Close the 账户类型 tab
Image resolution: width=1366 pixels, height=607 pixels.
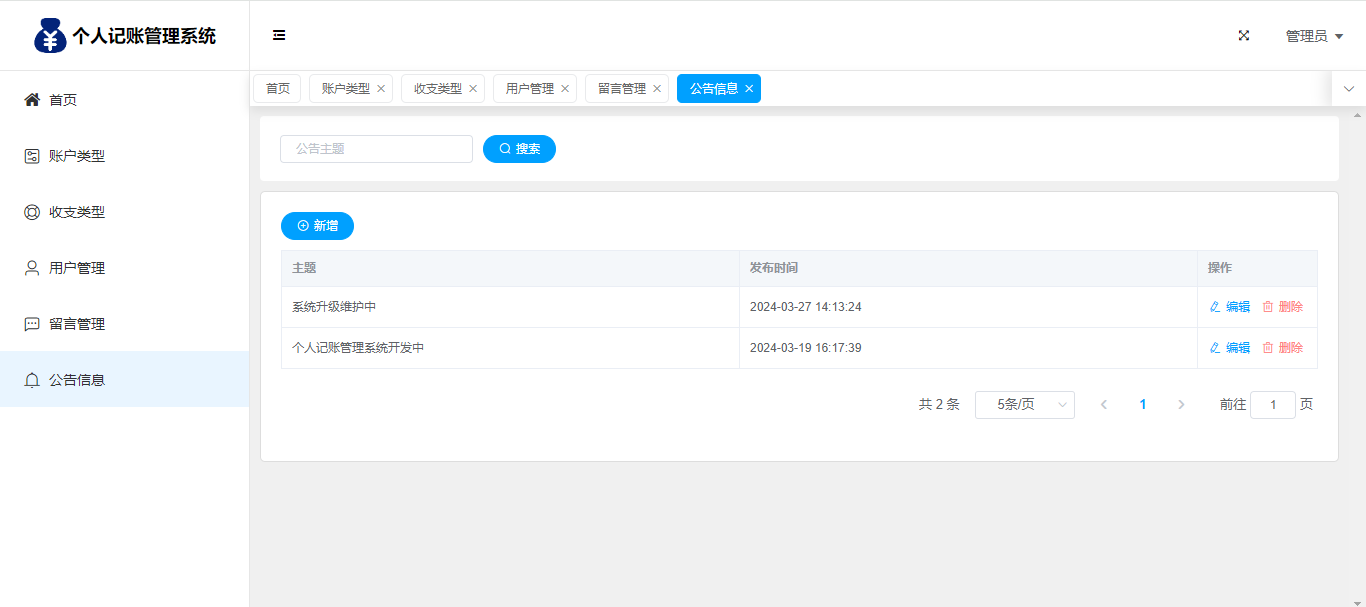(x=381, y=89)
